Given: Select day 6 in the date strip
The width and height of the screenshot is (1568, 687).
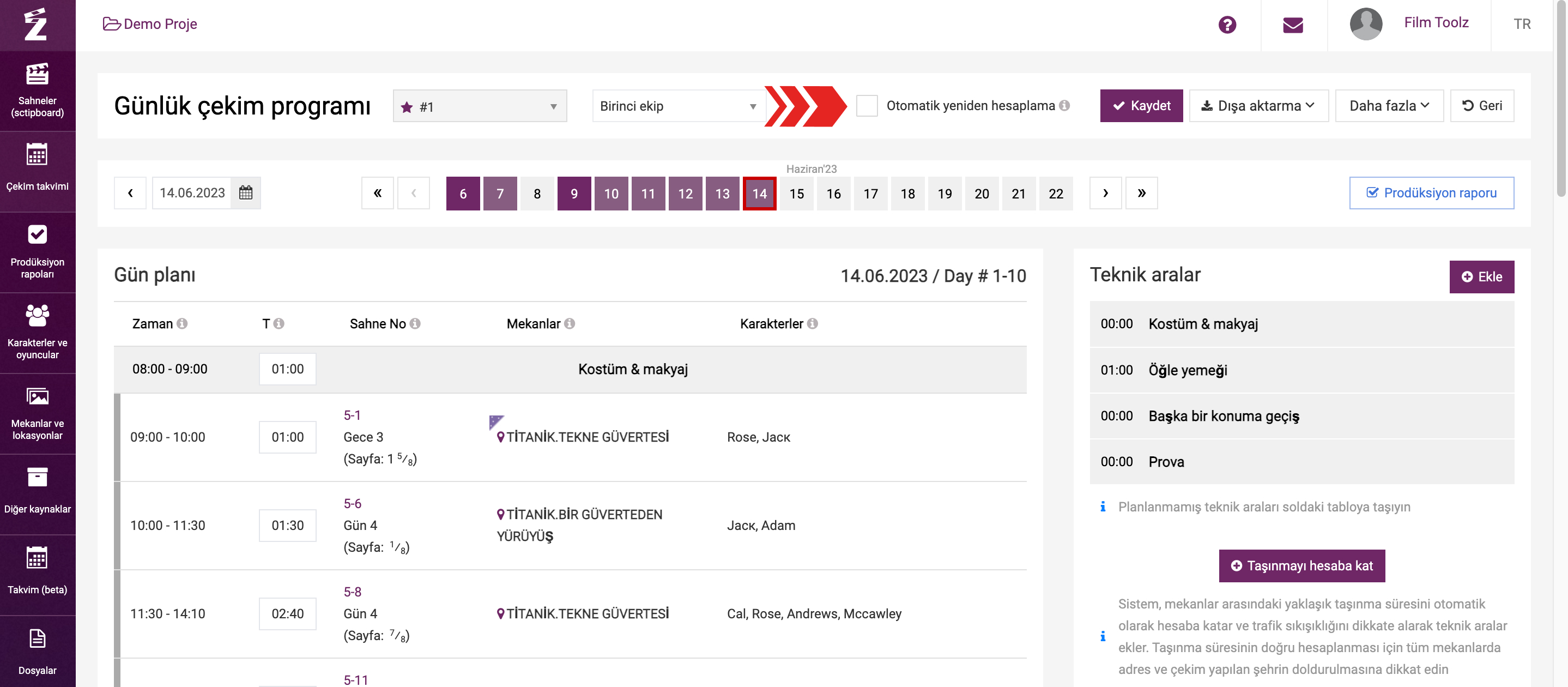Looking at the screenshot, I should coord(463,194).
